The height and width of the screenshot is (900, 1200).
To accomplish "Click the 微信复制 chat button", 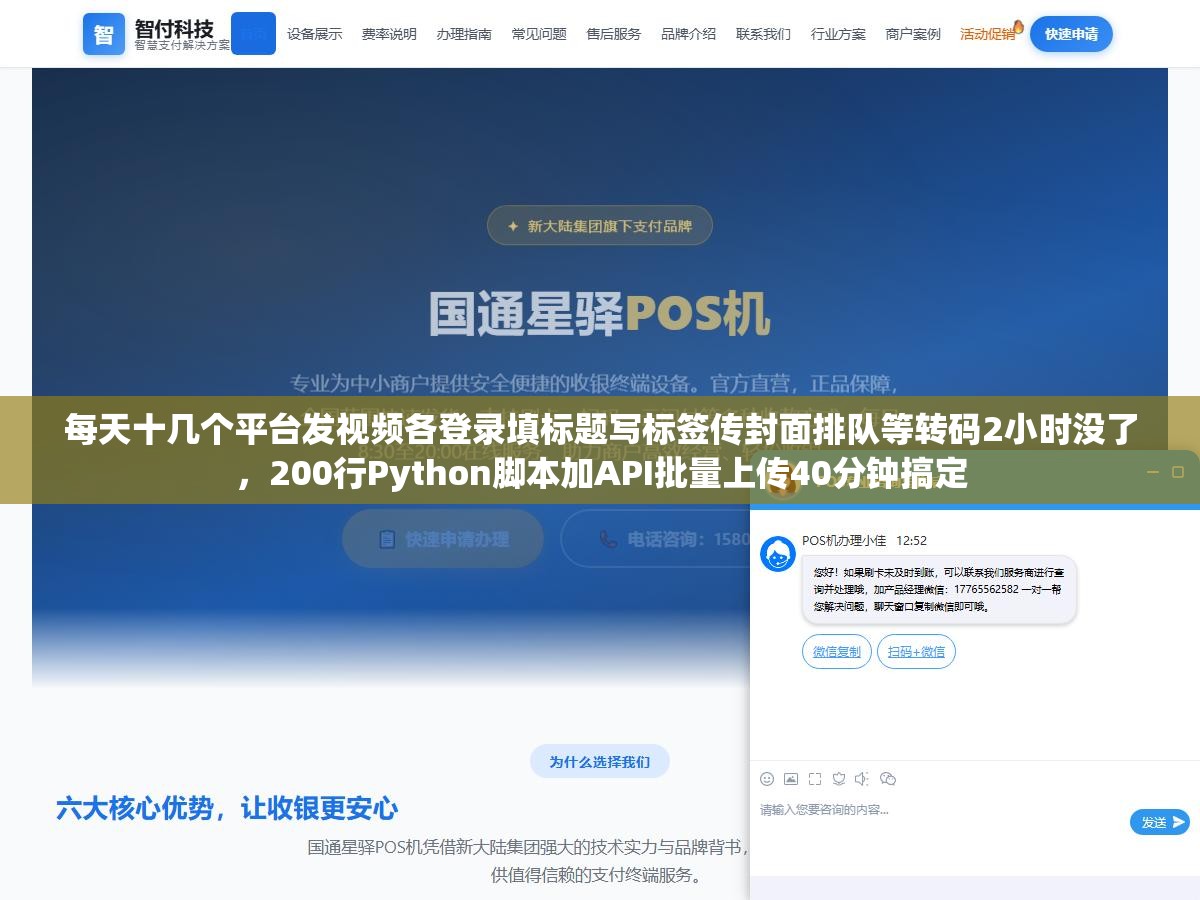I will click(x=837, y=652).
